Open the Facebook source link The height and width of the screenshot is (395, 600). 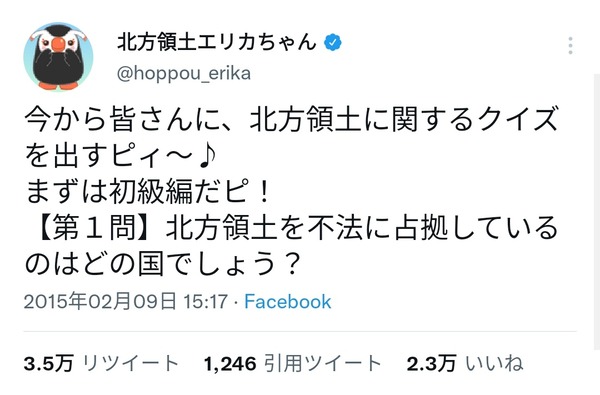(287, 302)
